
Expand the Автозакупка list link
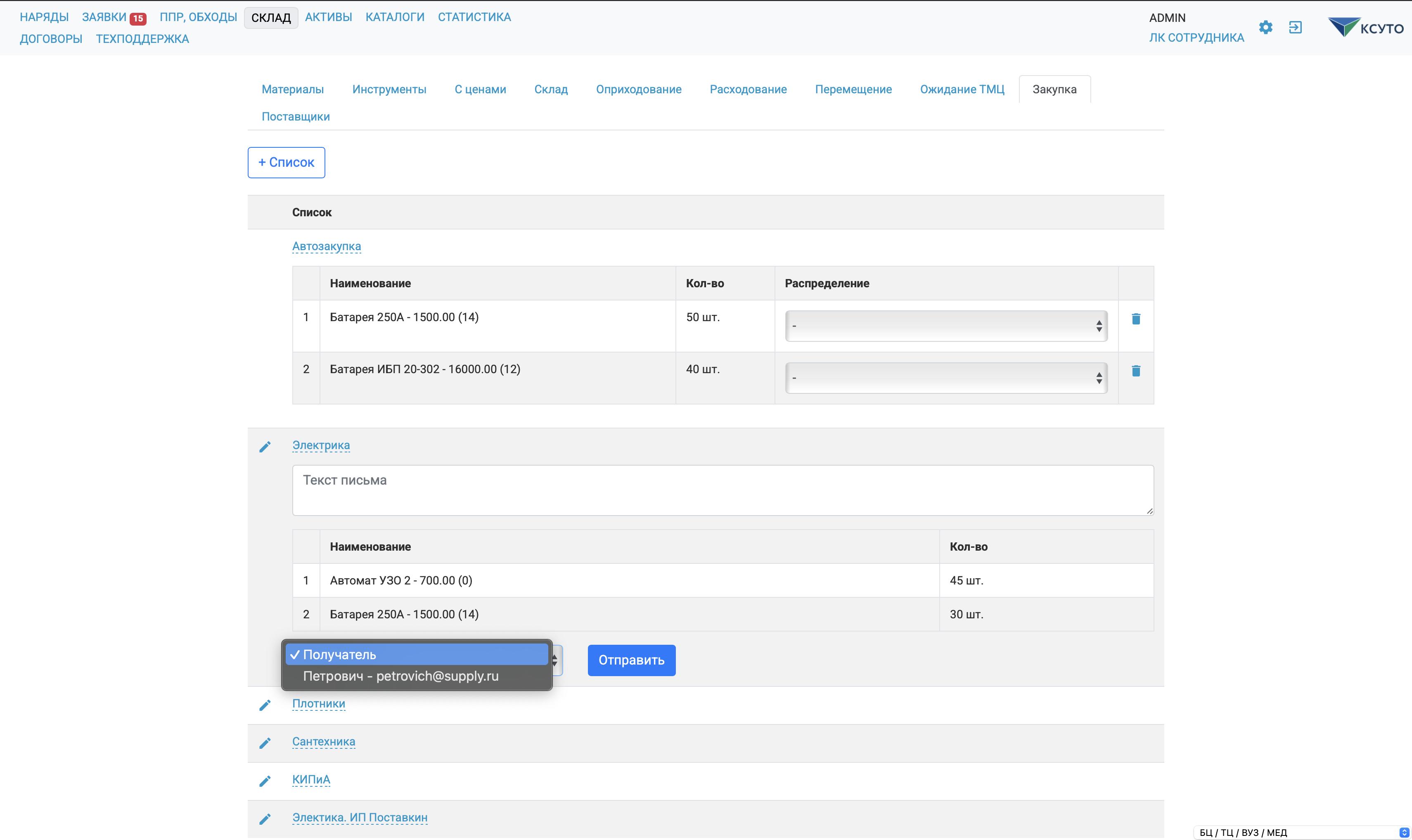pyautogui.click(x=326, y=246)
